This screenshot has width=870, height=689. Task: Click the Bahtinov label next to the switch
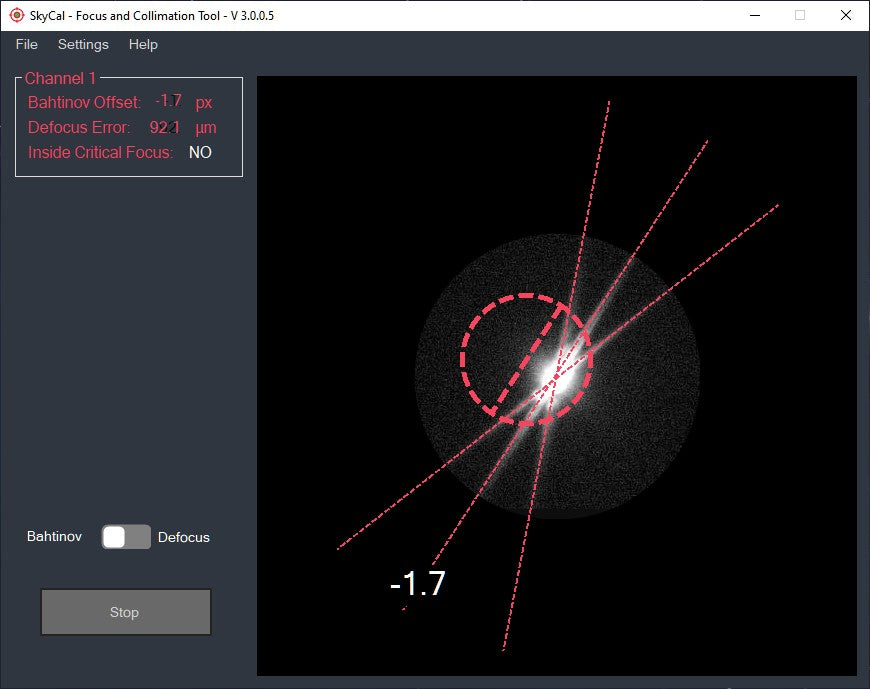click(x=54, y=537)
